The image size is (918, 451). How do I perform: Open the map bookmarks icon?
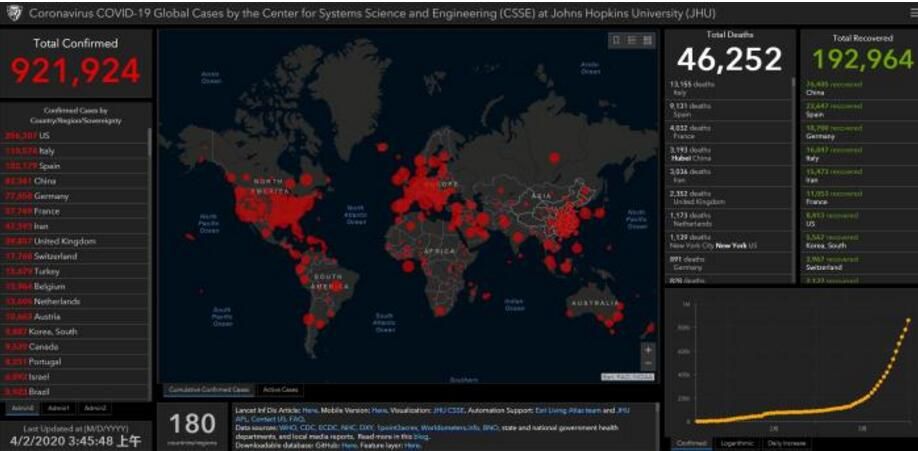pos(616,40)
